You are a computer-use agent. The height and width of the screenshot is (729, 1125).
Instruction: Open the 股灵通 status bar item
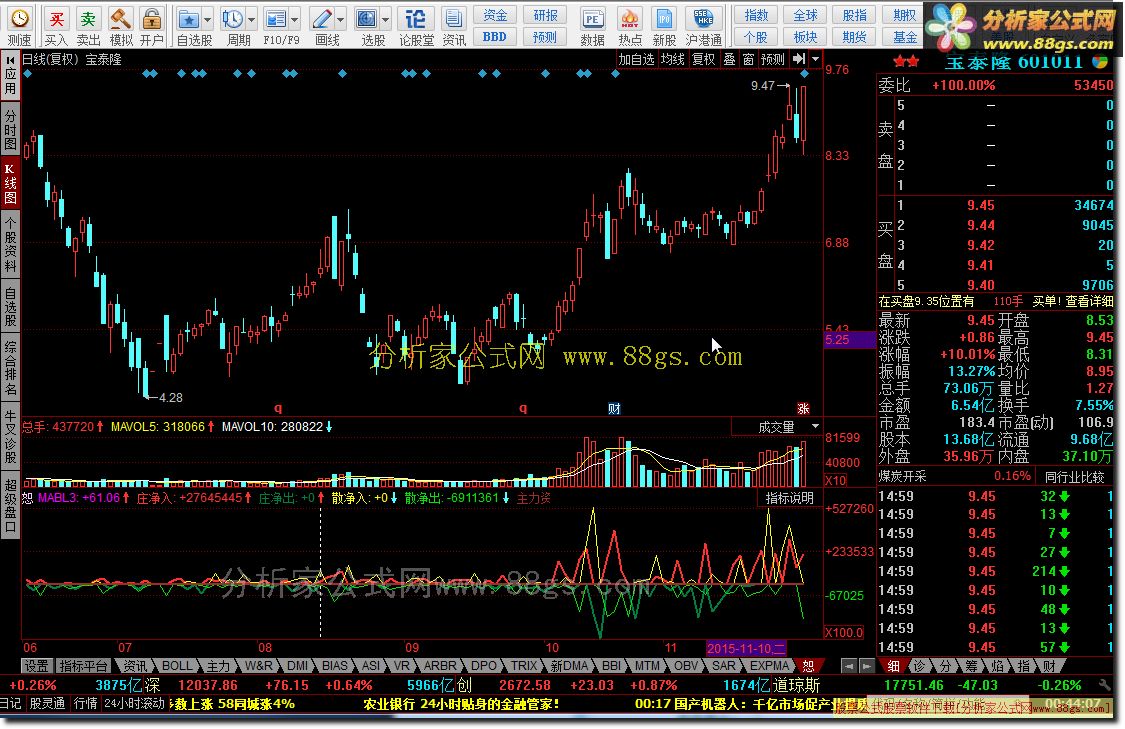47,703
